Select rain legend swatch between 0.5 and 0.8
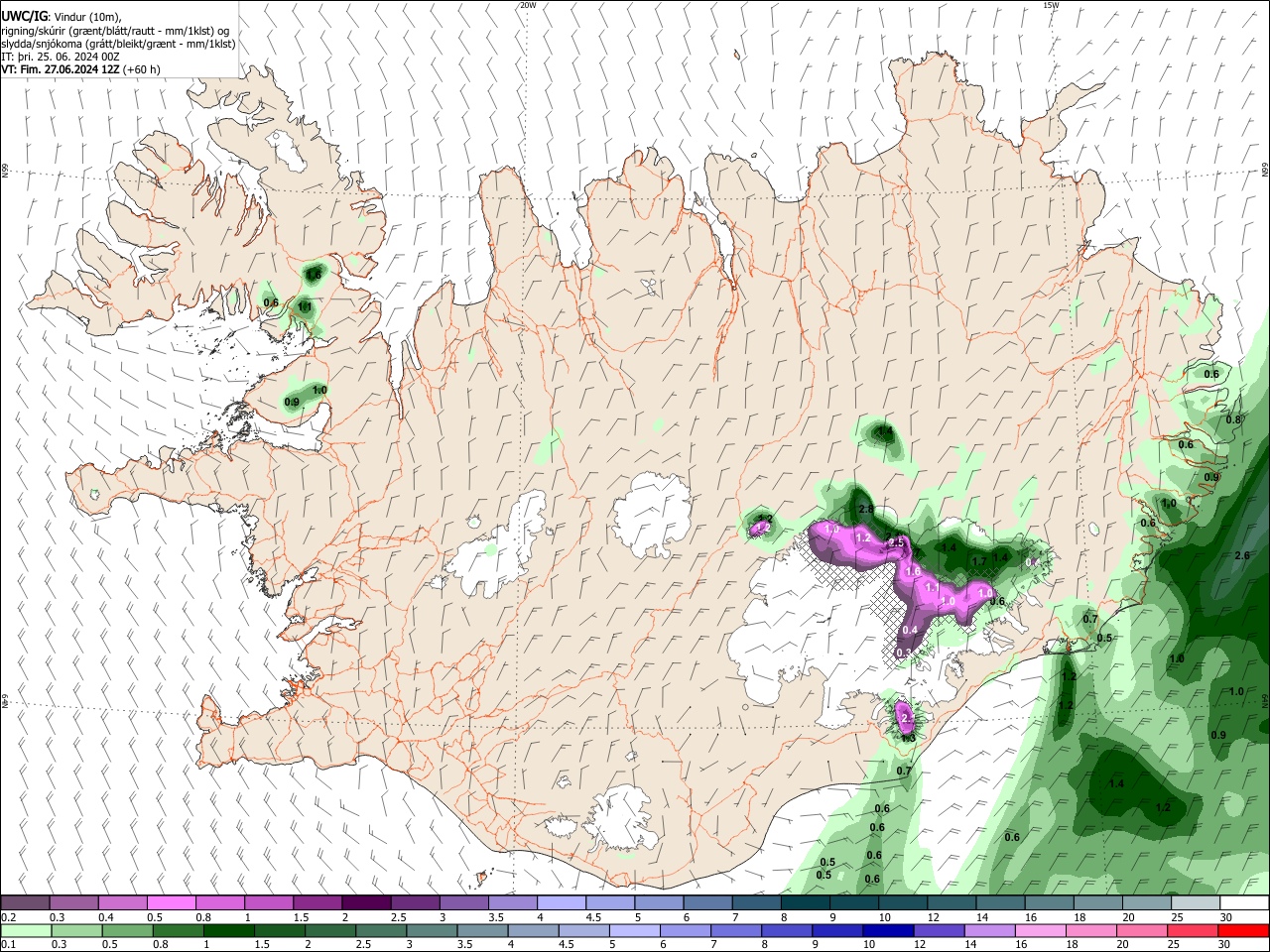This screenshot has width=1270, height=952. (x=127, y=930)
